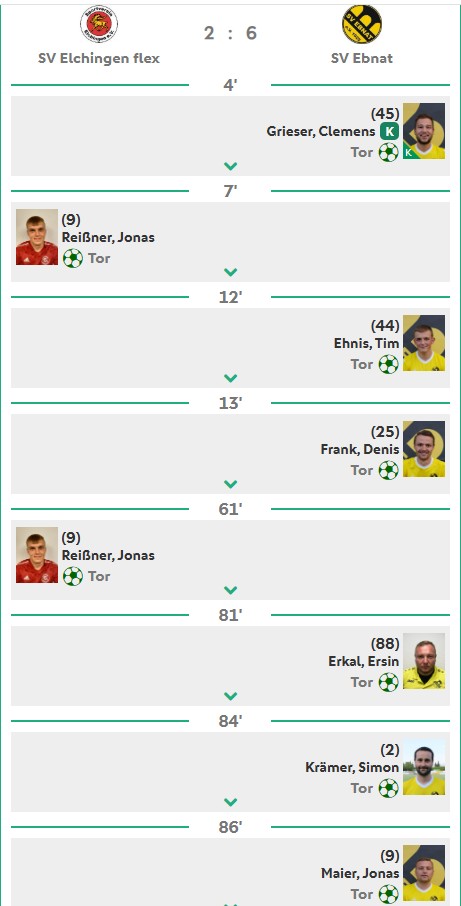Click Simon Krämer player photo

(424, 767)
